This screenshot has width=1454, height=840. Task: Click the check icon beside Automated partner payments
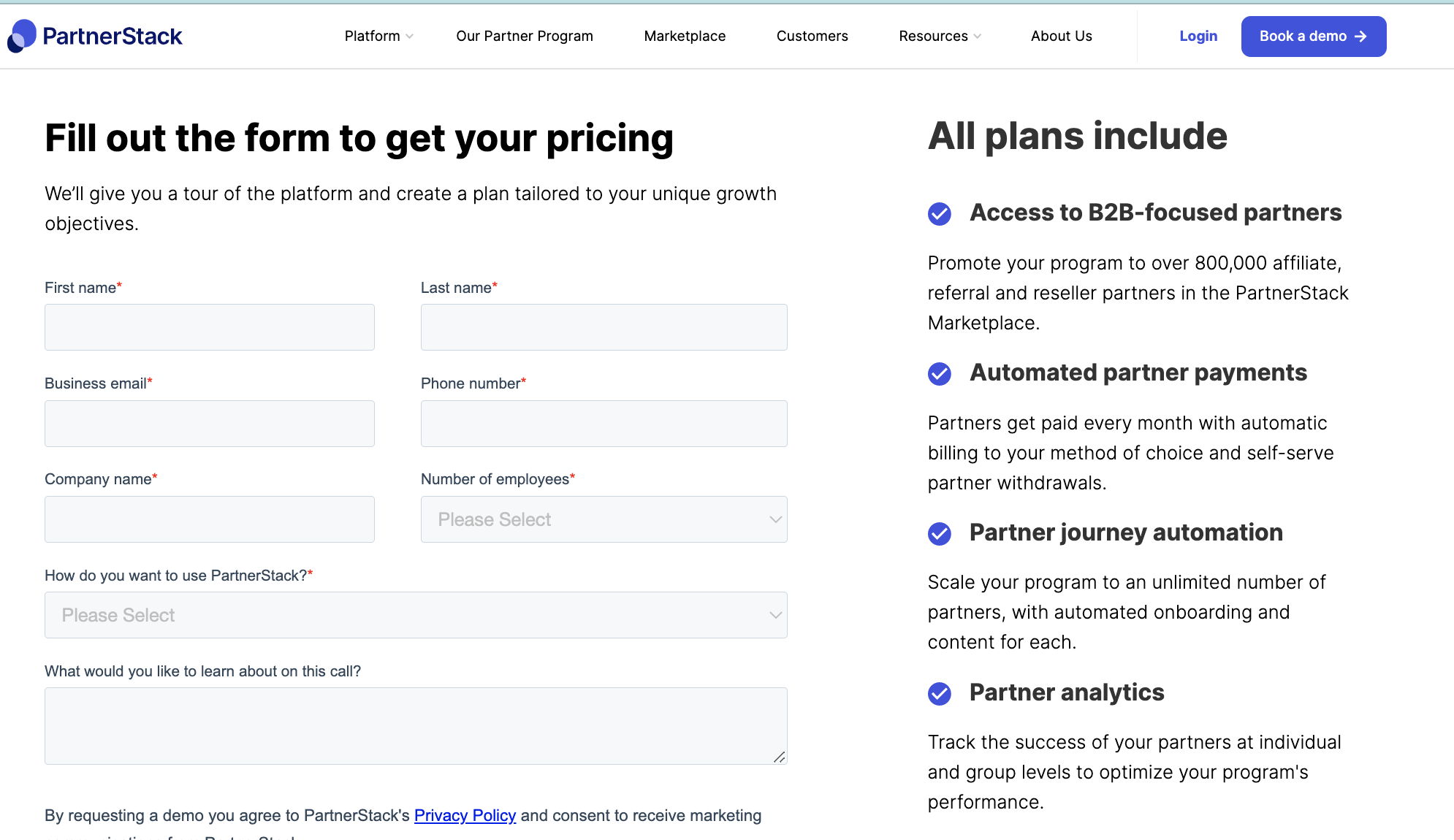[x=940, y=374]
